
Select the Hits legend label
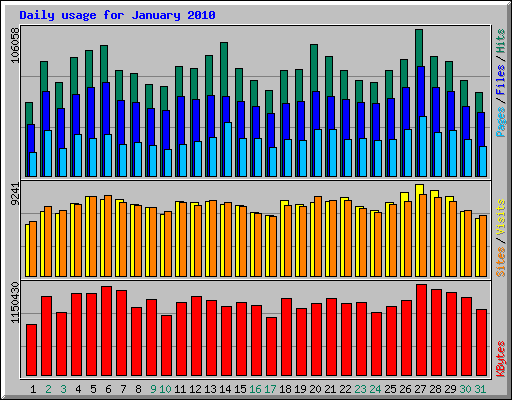coord(500,41)
